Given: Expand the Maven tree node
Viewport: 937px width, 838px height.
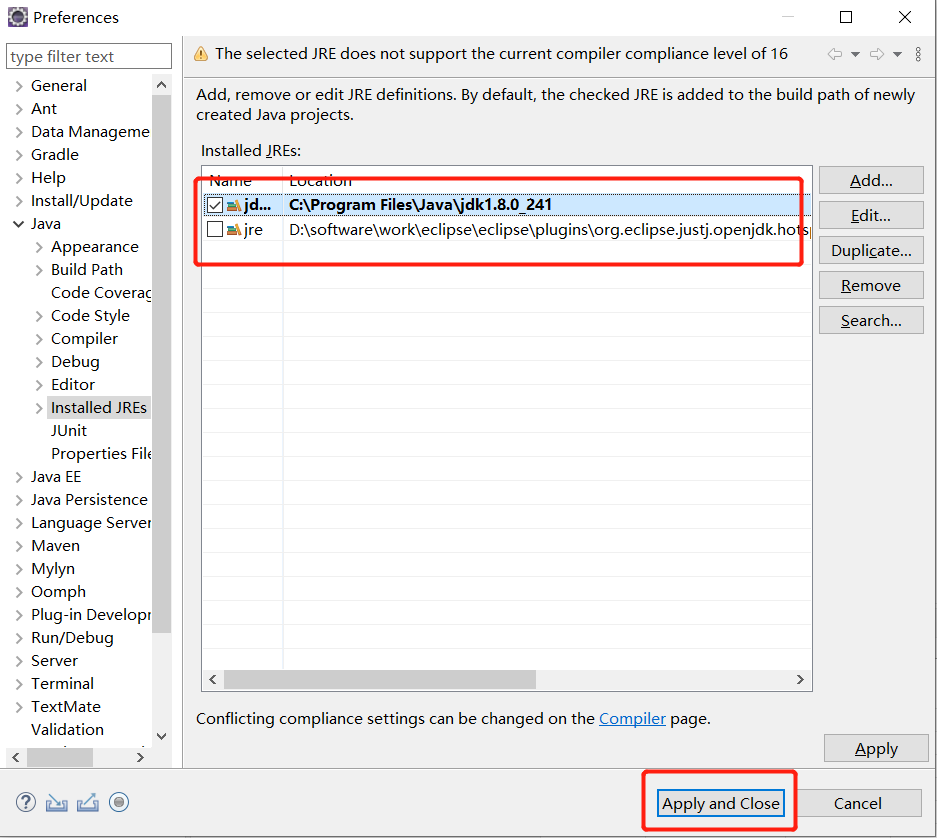Looking at the screenshot, I should click(19, 546).
